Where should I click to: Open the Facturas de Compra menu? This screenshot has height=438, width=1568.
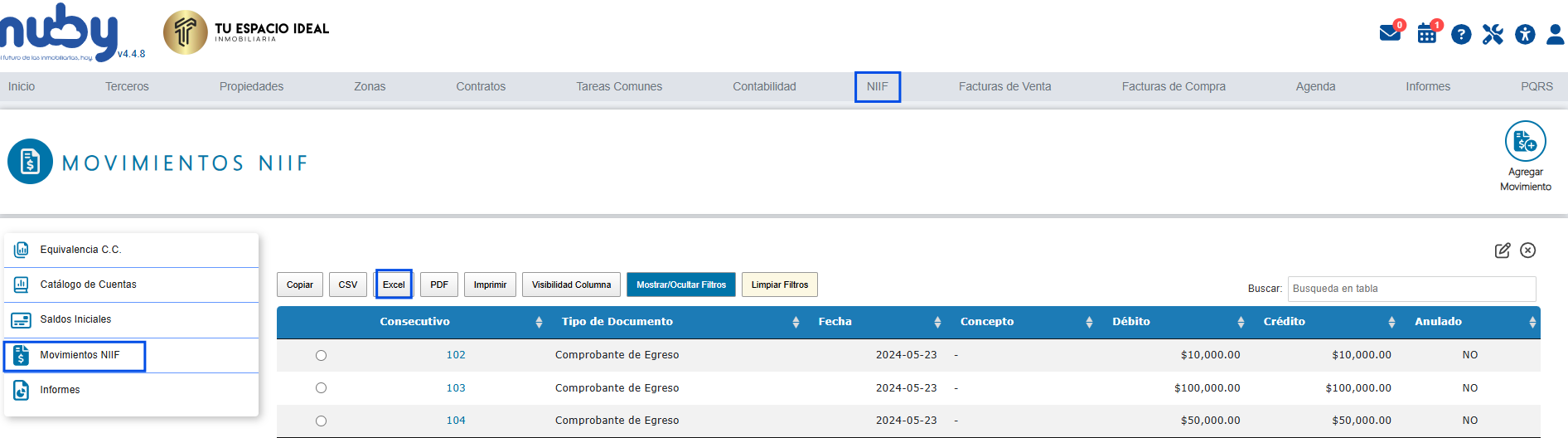click(x=1174, y=86)
